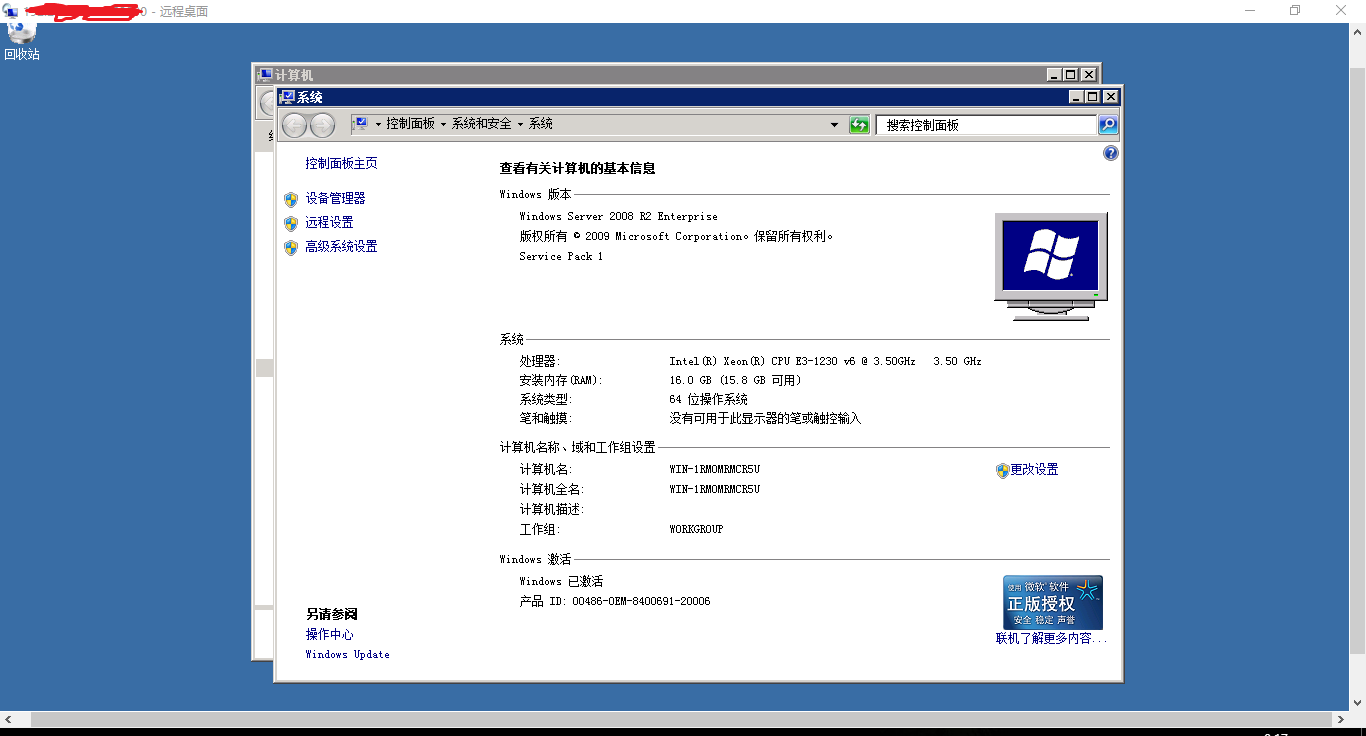Click the Forward navigation arrow in System window
Viewport: 1366px width, 736px height.
point(322,125)
